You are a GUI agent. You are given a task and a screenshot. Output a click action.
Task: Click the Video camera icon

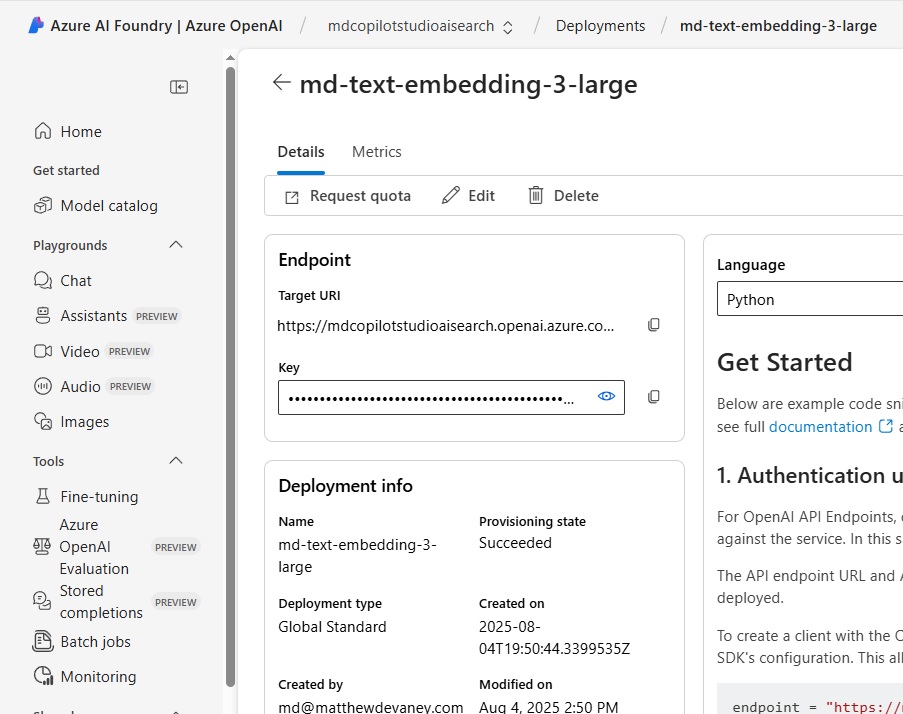(43, 351)
